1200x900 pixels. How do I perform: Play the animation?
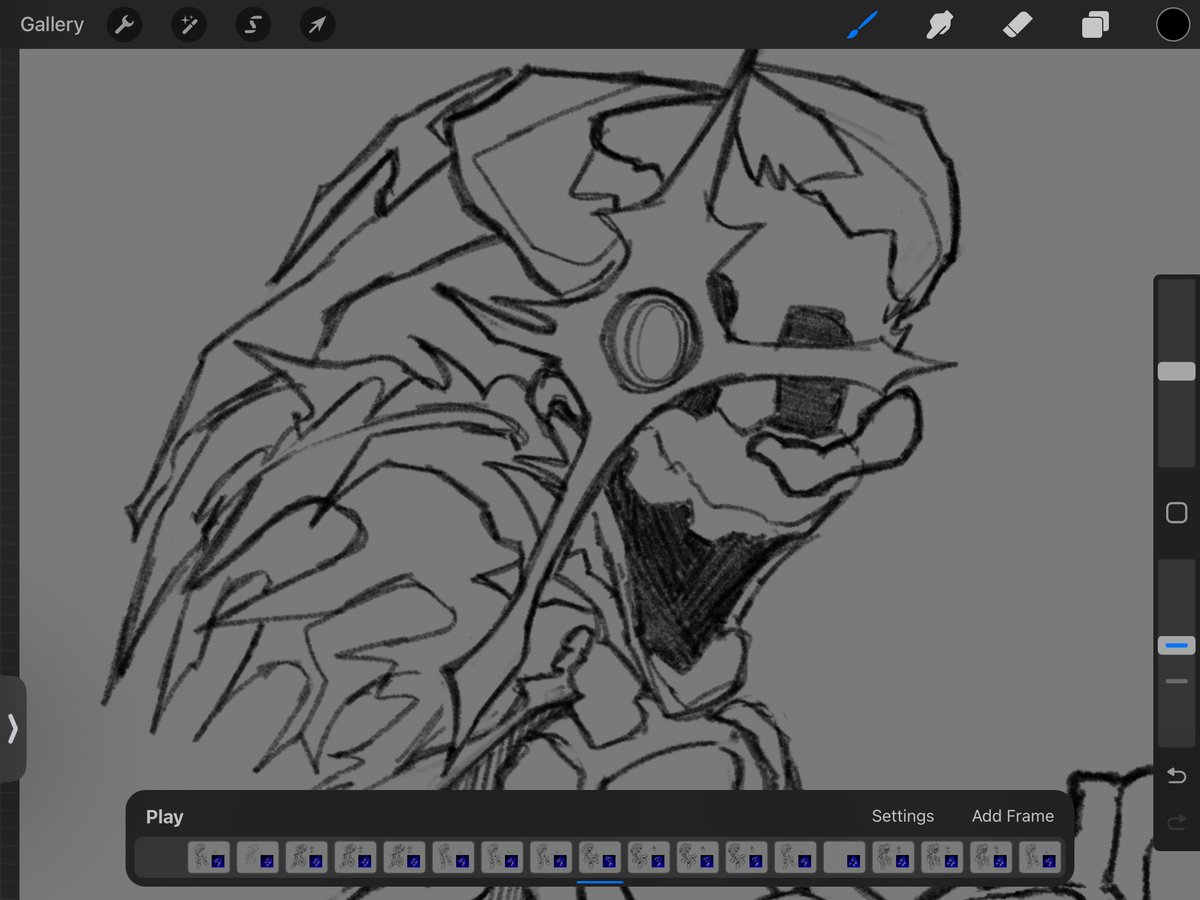(x=164, y=817)
